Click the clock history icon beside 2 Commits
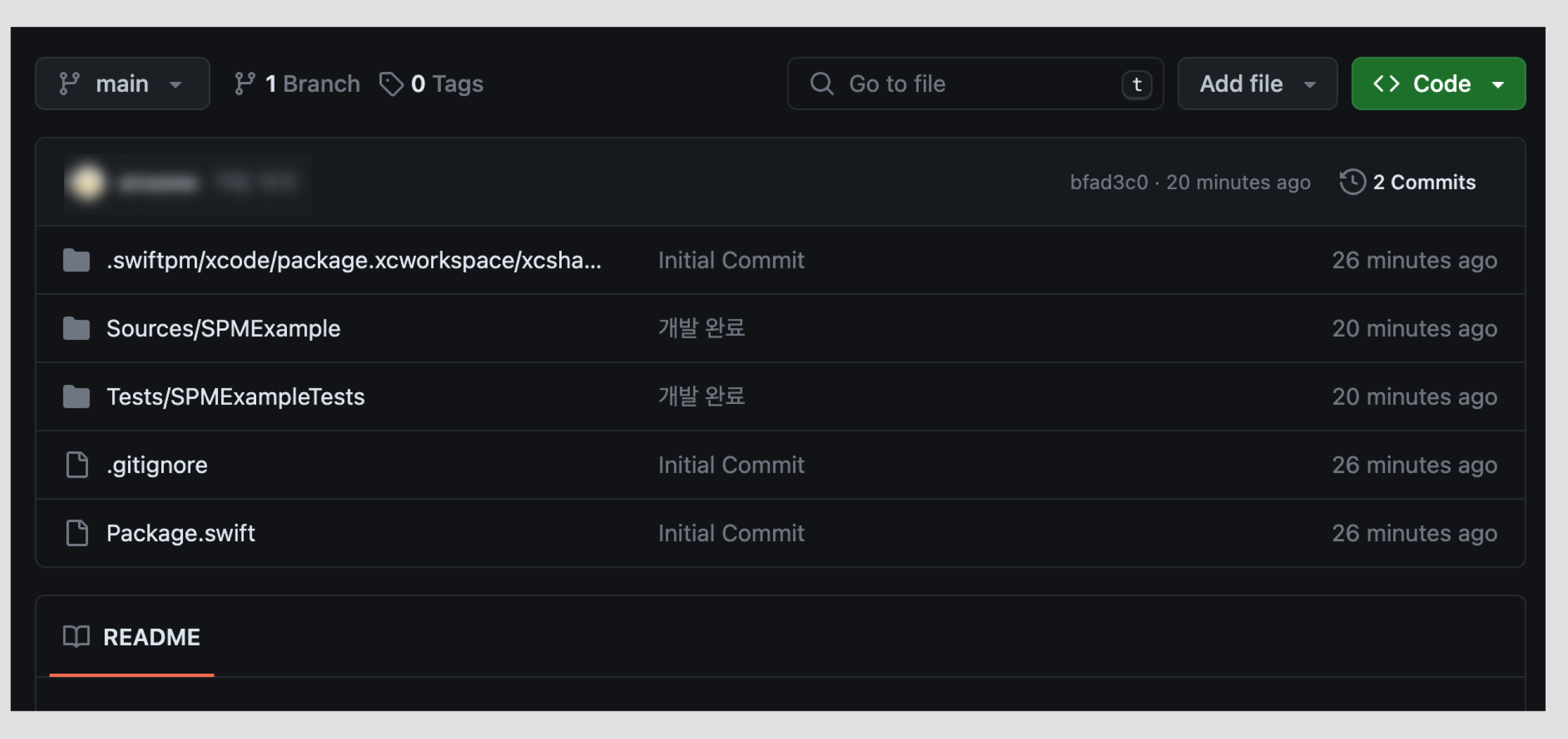The height and width of the screenshot is (739, 1568). click(1352, 182)
